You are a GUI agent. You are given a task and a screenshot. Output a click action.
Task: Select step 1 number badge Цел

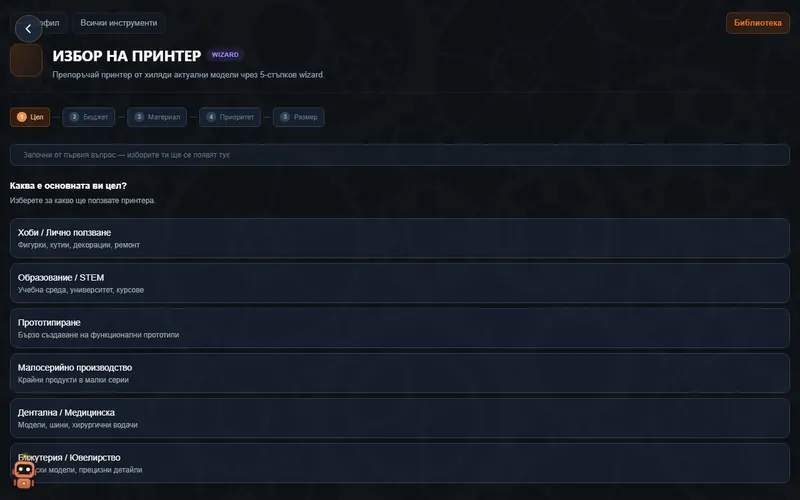point(22,117)
